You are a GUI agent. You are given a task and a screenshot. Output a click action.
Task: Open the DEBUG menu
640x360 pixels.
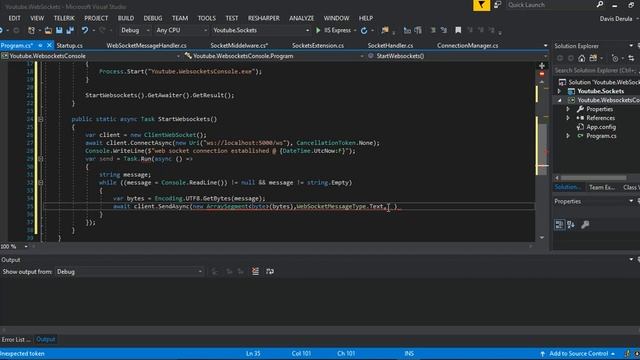[153, 18]
